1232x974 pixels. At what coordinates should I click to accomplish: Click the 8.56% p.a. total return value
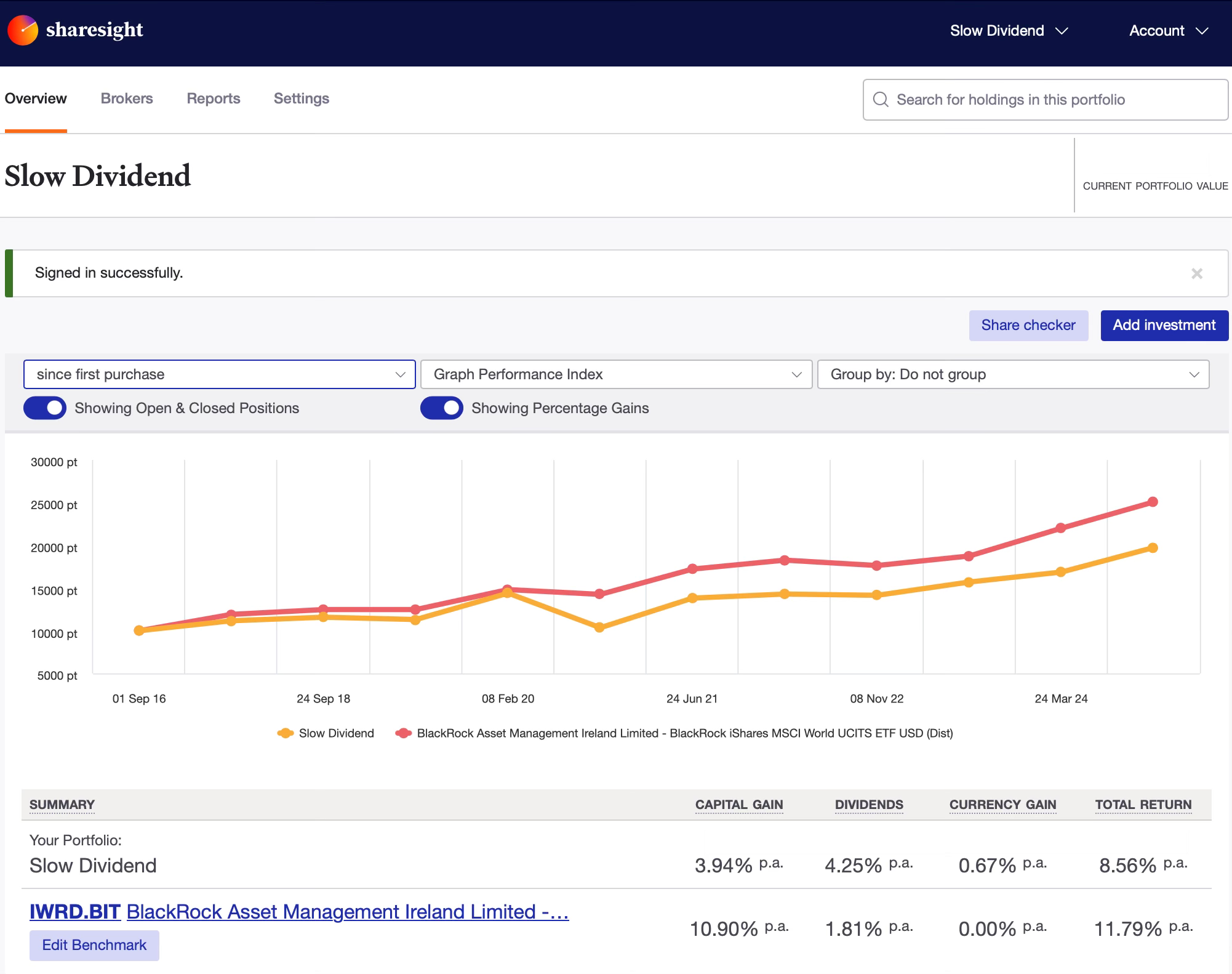coord(1143,865)
